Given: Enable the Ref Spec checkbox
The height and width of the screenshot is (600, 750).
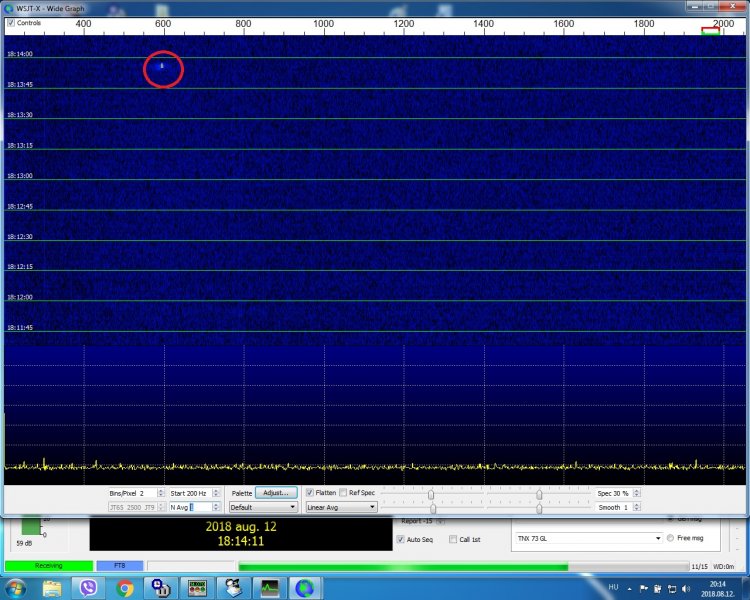Looking at the screenshot, I should tap(342, 493).
